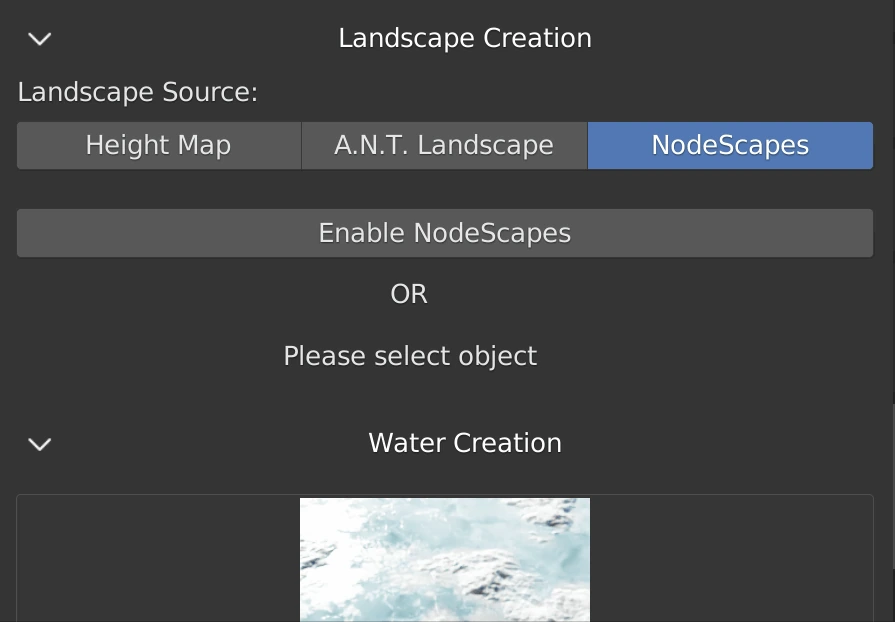The image size is (895, 622).
Task: Click blank preview box area right of water image
Action: (730, 560)
